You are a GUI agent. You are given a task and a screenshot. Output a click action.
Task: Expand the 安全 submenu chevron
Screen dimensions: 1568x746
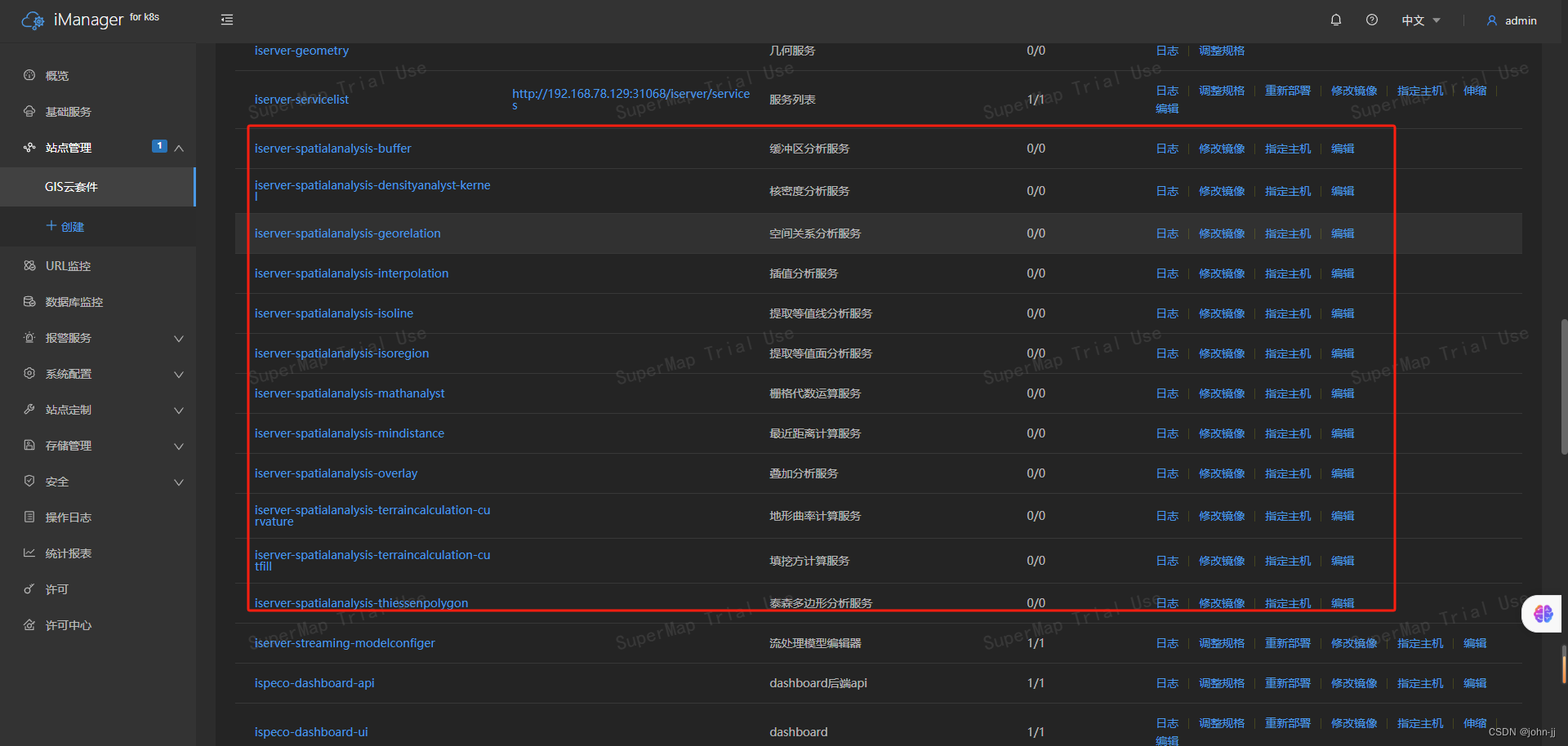pos(179,482)
